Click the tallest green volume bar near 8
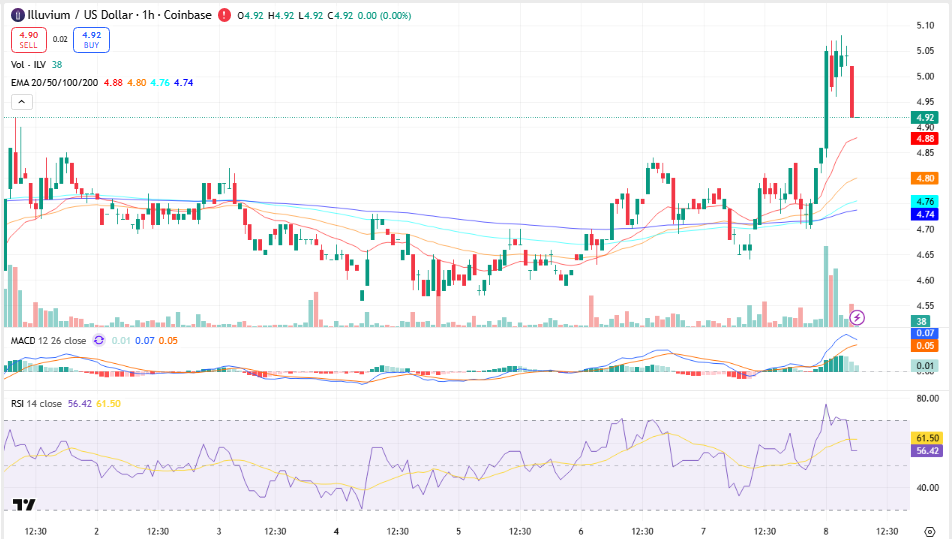Viewport: 952px width, 539px height. point(826,286)
